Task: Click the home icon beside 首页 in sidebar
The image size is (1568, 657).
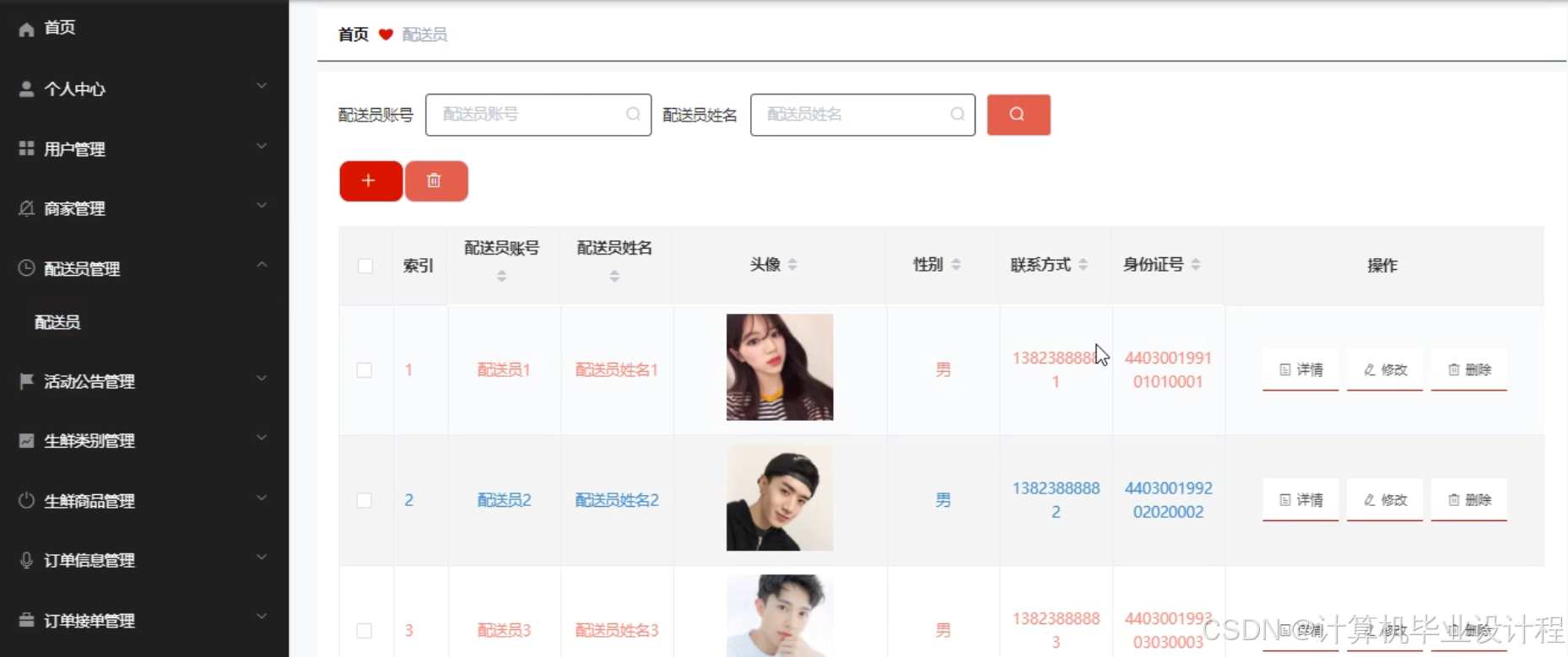Action: point(27,30)
